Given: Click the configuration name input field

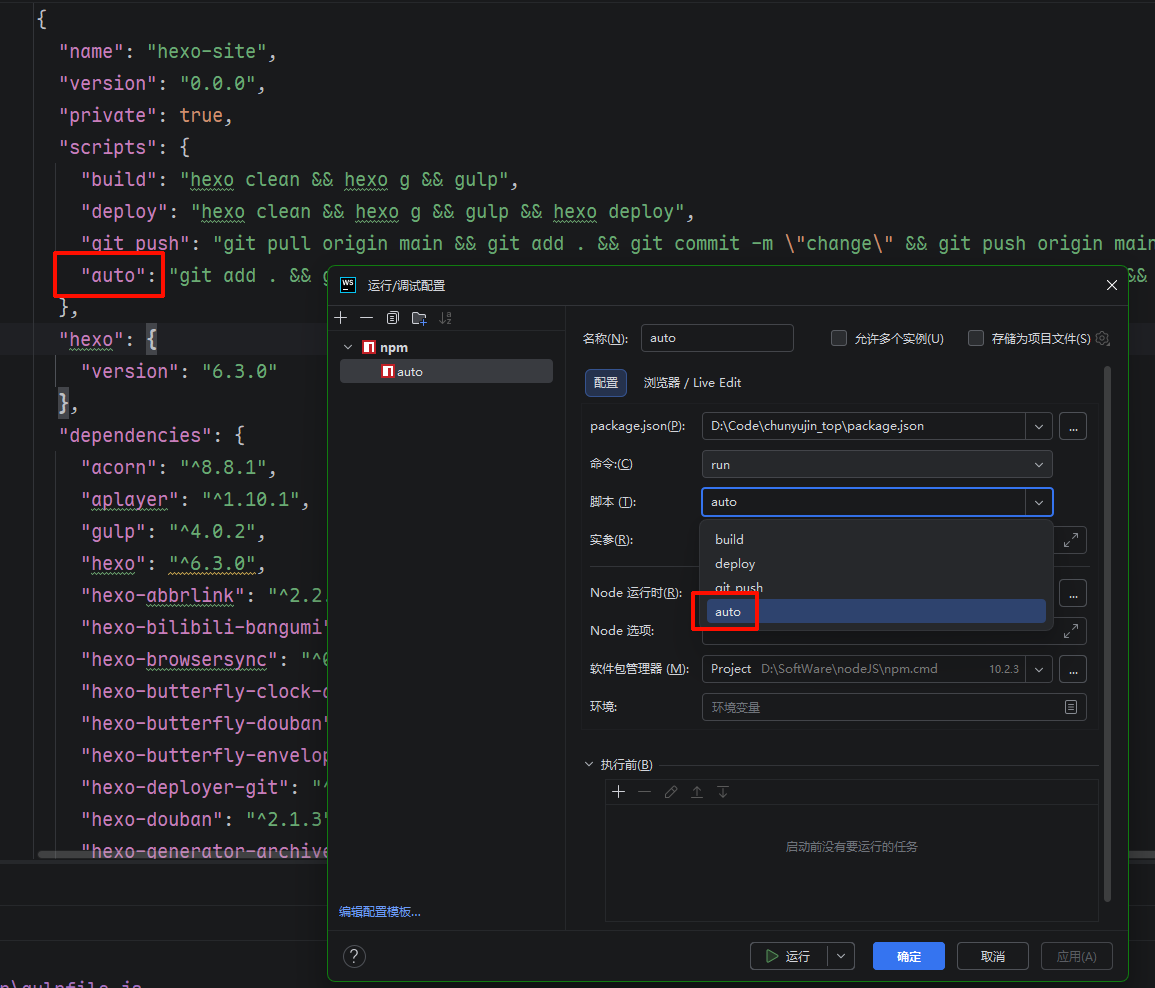Looking at the screenshot, I should click(x=716, y=338).
